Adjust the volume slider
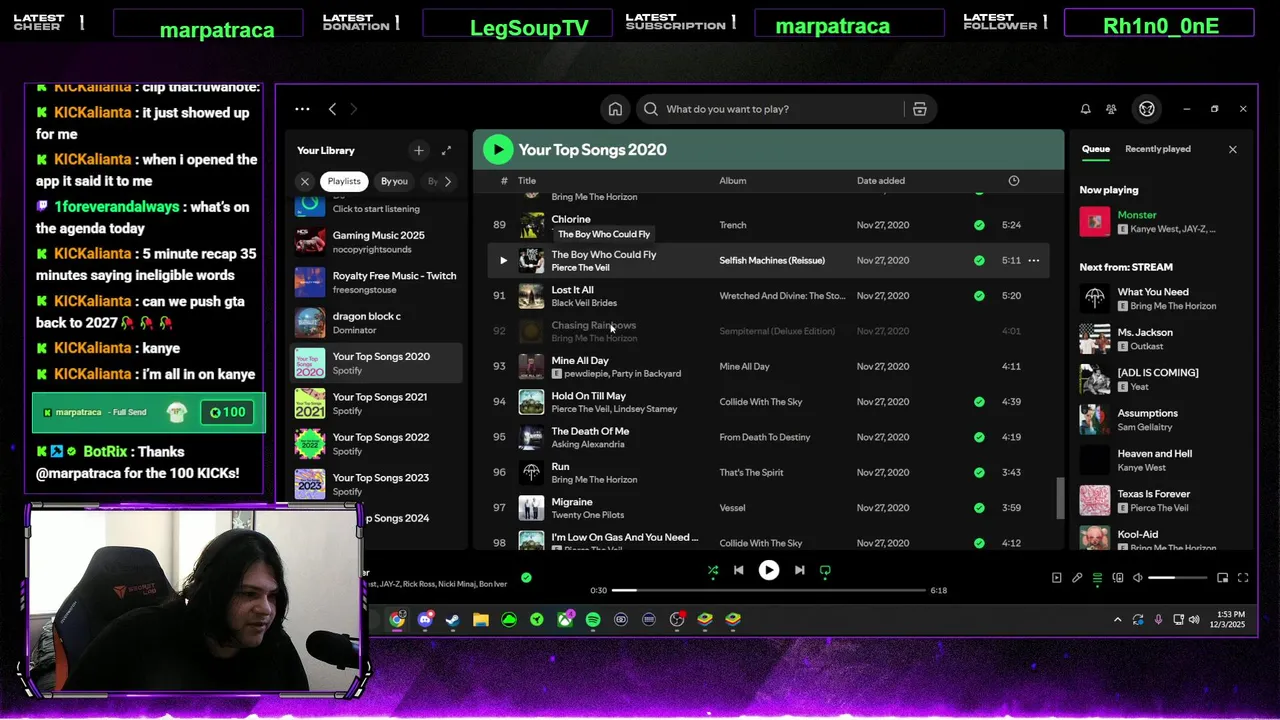The height and width of the screenshot is (720, 1280). 1177,577
